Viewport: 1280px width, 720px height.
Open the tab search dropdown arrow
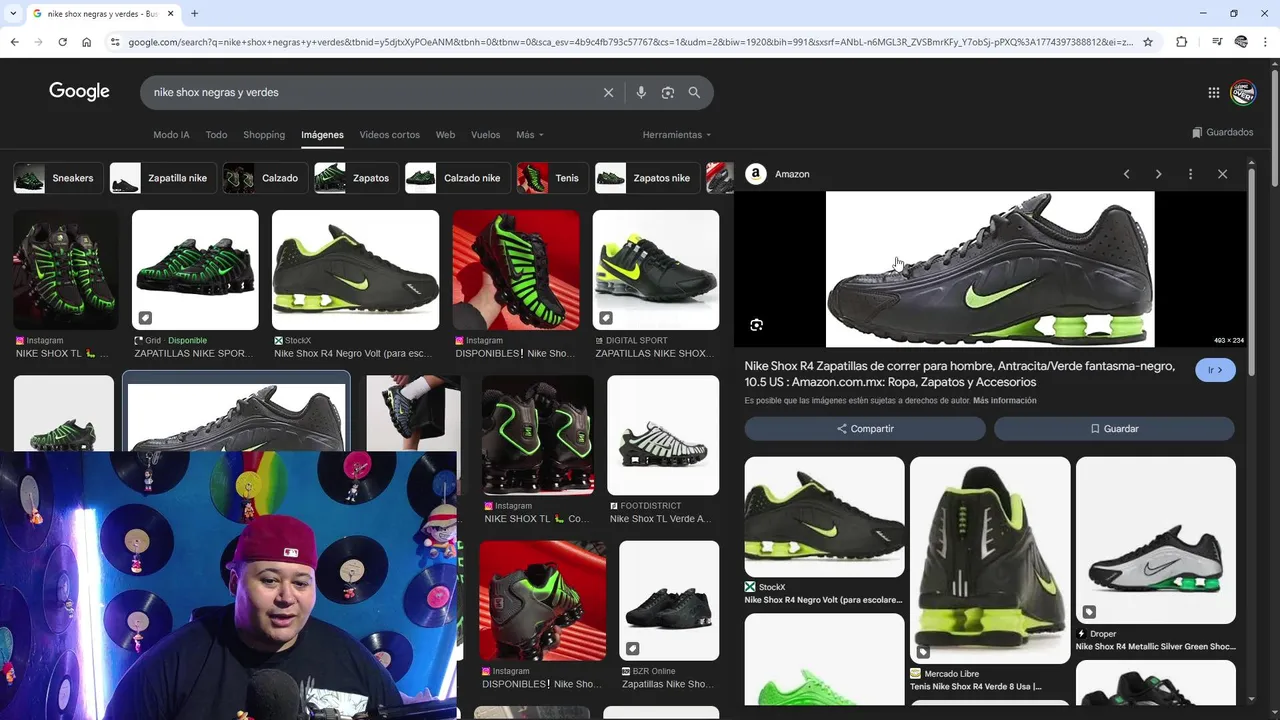[x=13, y=14]
